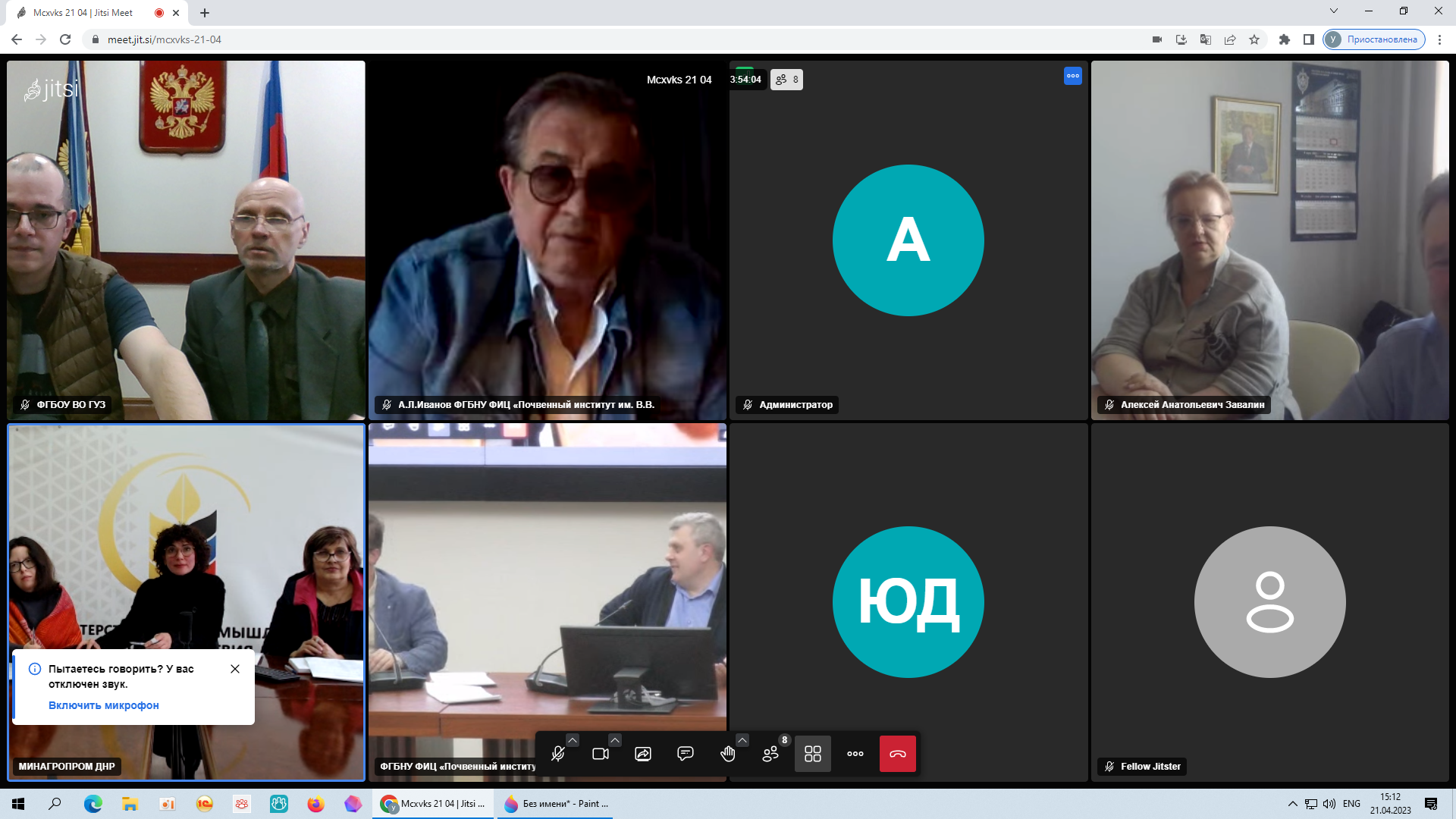The height and width of the screenshot is (819, 1456).
Task: Toggle the camera in the toolbar
Action: [x=601, y=754]
